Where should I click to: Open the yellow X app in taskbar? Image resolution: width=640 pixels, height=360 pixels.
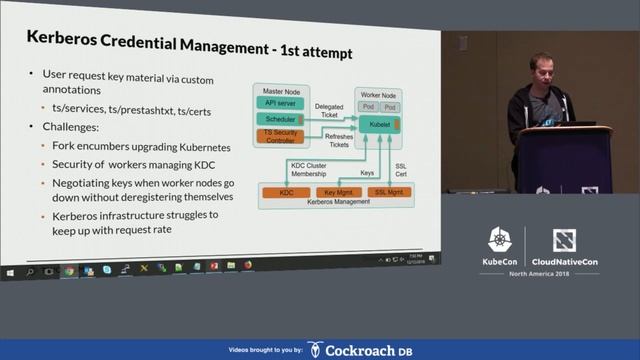point(144,268)
